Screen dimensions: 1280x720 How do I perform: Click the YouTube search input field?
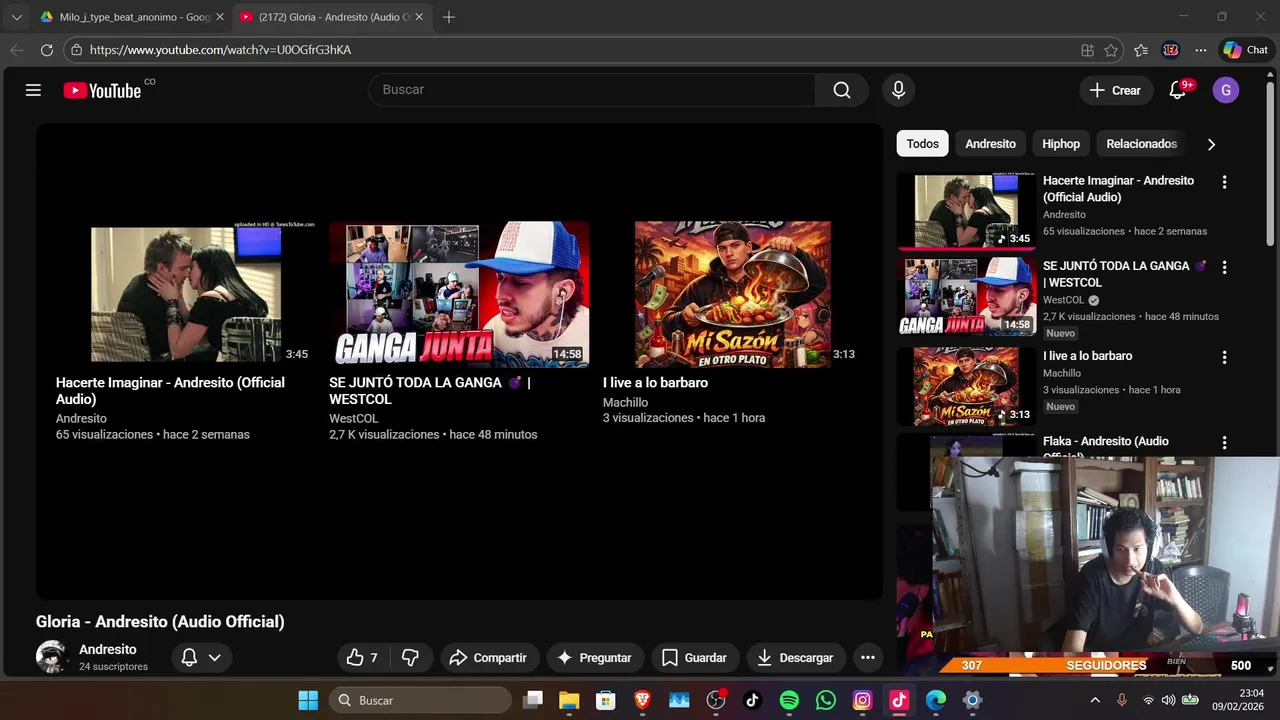(593, 90)
